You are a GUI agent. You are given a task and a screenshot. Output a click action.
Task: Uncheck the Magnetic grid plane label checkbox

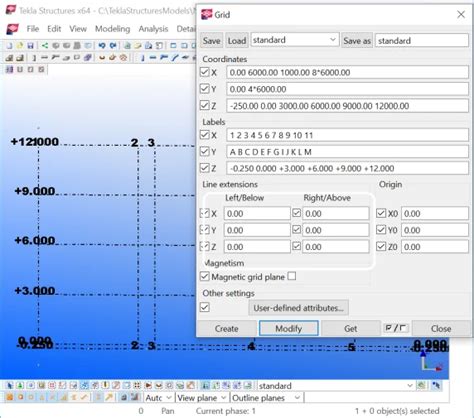click(205, 276)
